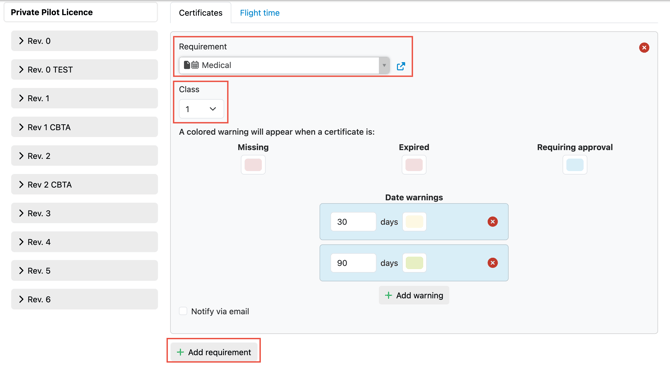Viewport: 670px width, 365px height.
Task: Change the 30 days warning color swatch
Action: pos(414,222)
